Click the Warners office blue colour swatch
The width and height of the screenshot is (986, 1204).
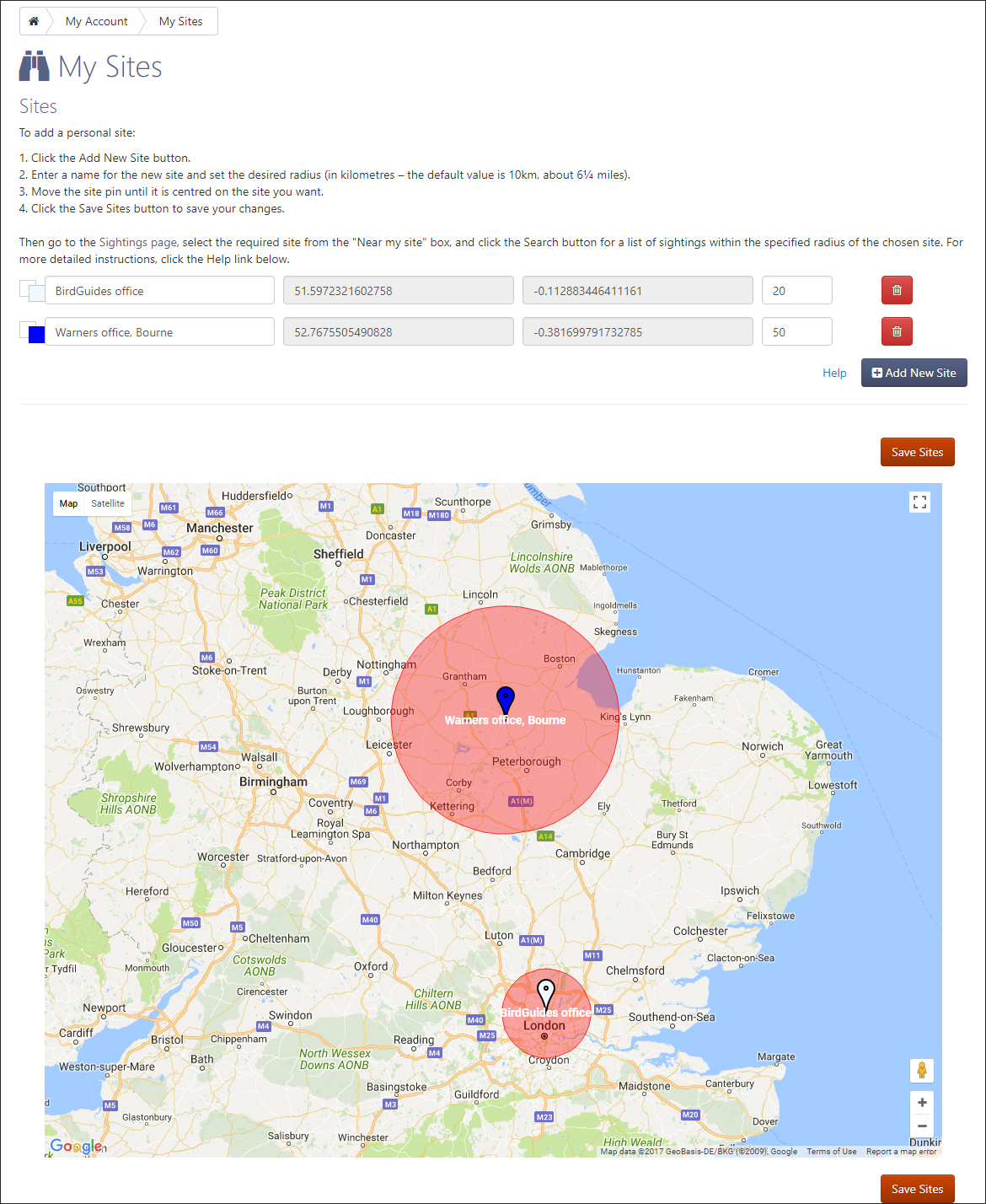tap(36, 334)
